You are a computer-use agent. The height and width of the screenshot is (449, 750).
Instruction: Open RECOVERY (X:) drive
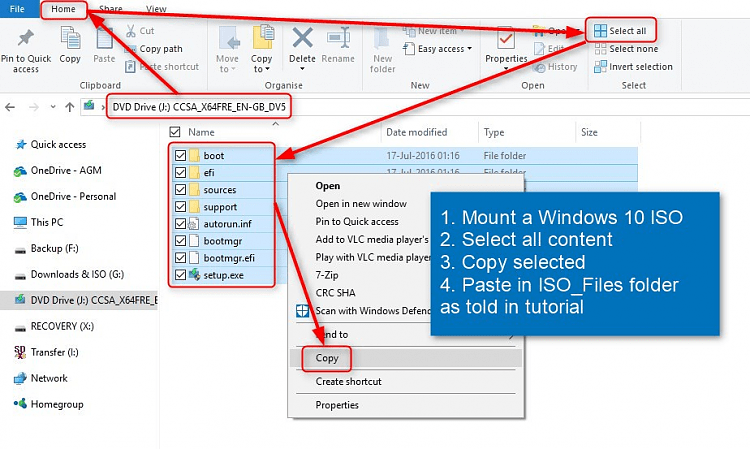(x=62, y=327)
